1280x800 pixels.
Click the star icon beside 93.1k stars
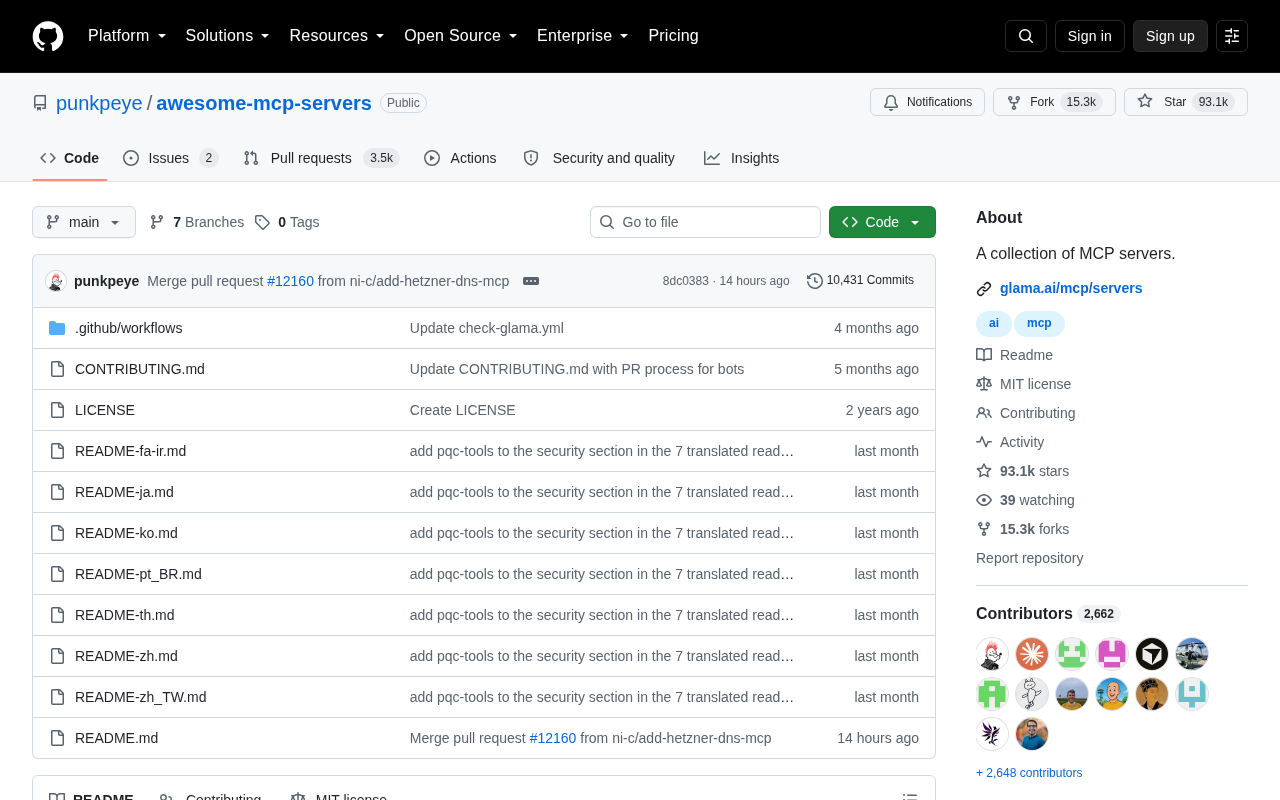coord(984,471)
